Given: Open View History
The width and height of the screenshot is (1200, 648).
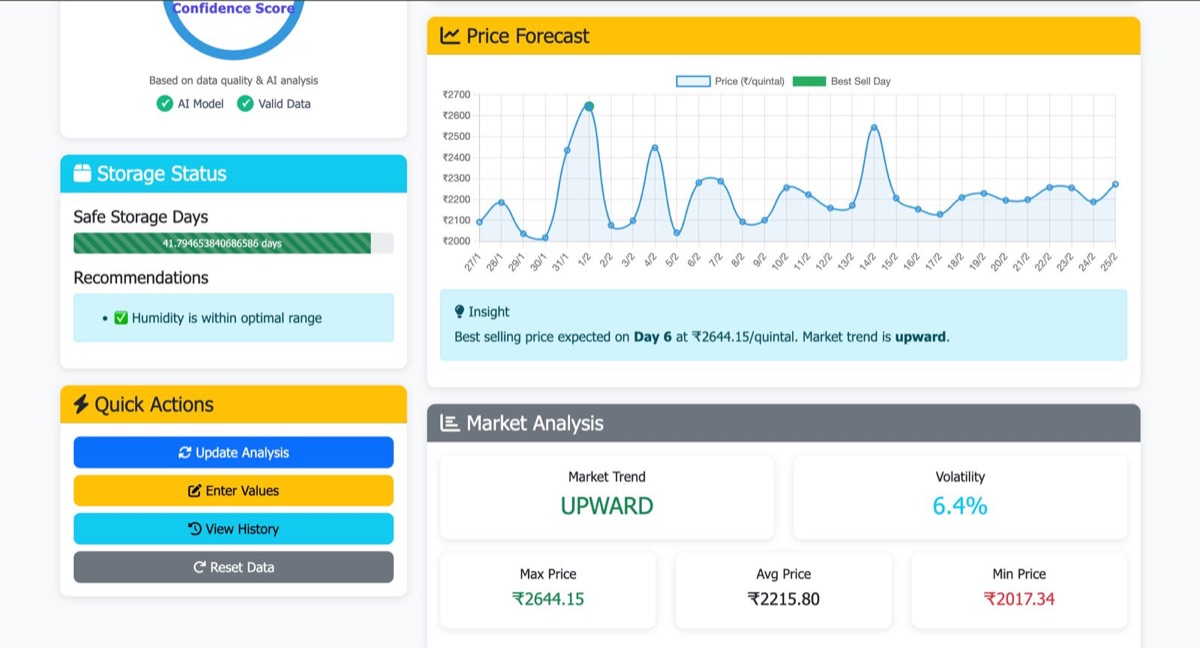Looking at the screenshot, I should (x=233, y=529).
